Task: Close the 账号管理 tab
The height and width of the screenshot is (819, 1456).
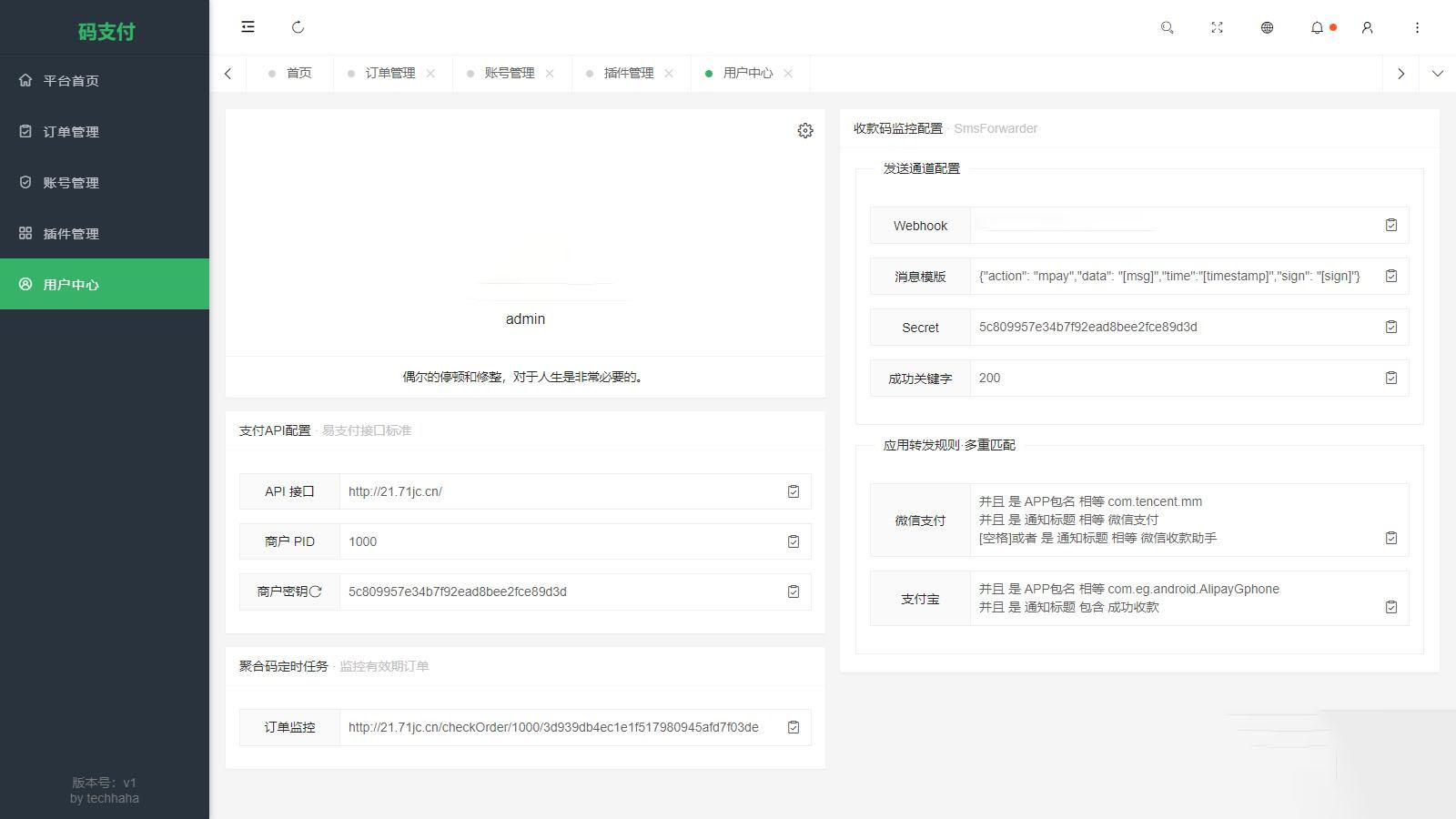Action: pos(550,74)
